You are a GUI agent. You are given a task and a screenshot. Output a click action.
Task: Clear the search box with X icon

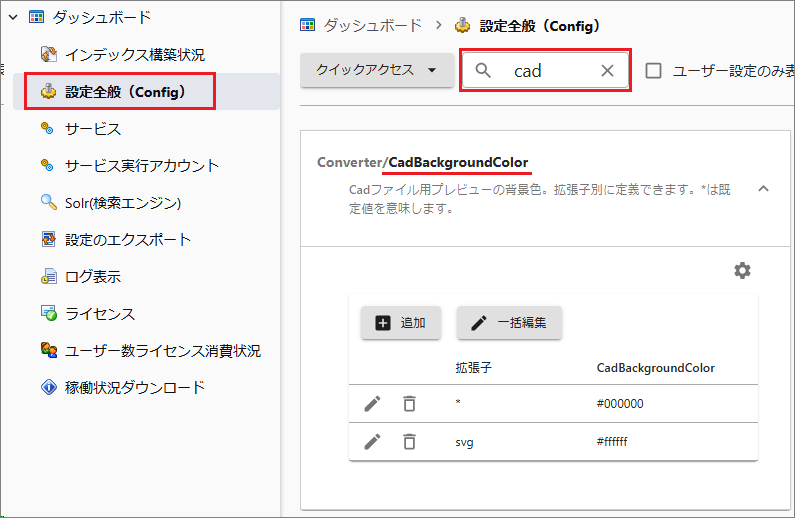tap(607, 71)
